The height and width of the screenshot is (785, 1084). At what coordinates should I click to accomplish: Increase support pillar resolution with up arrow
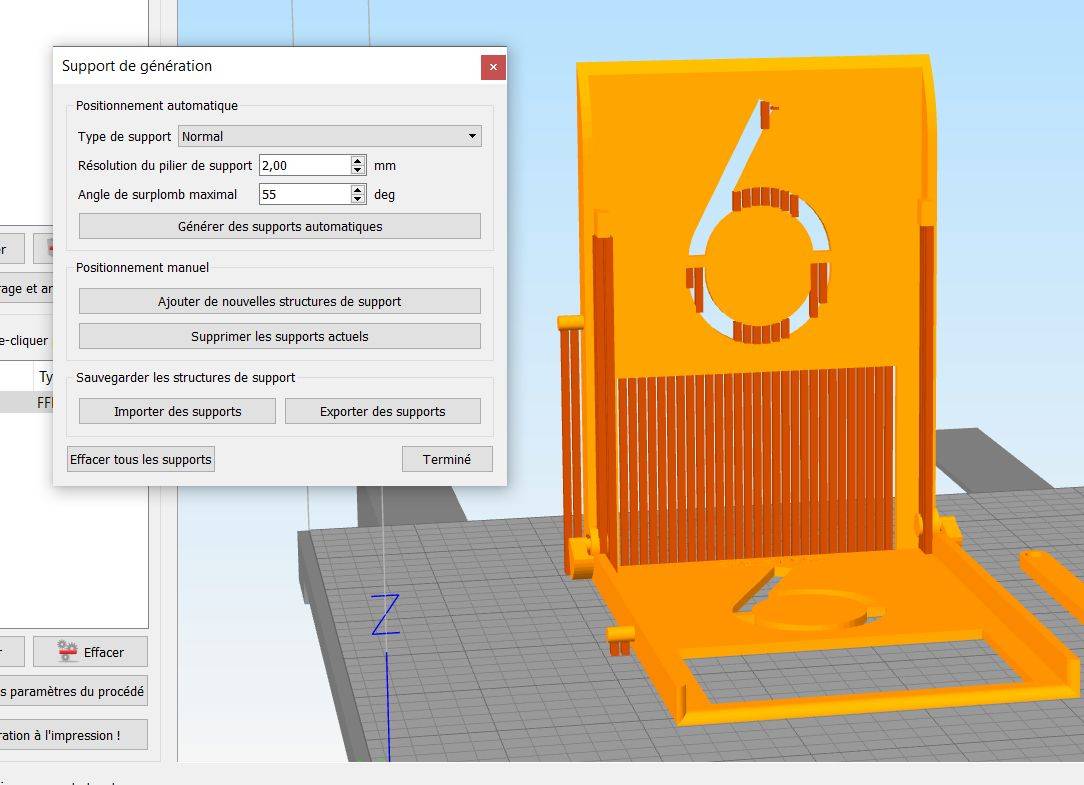tap(358, 160)
